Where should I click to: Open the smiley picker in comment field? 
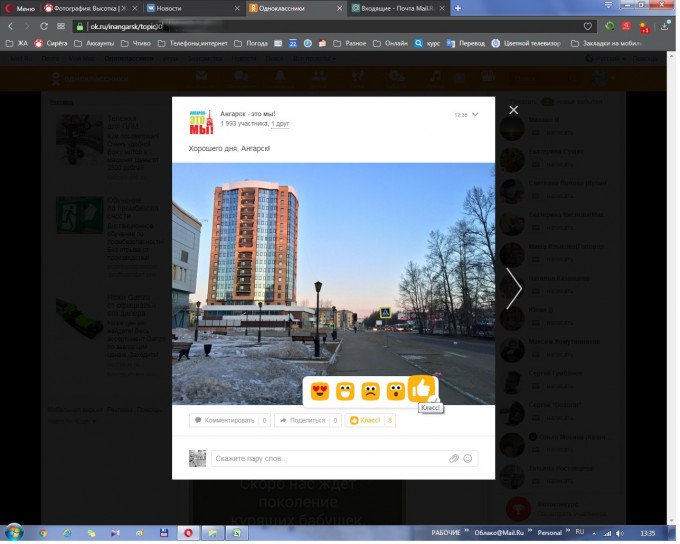click(x=468, y=458)
